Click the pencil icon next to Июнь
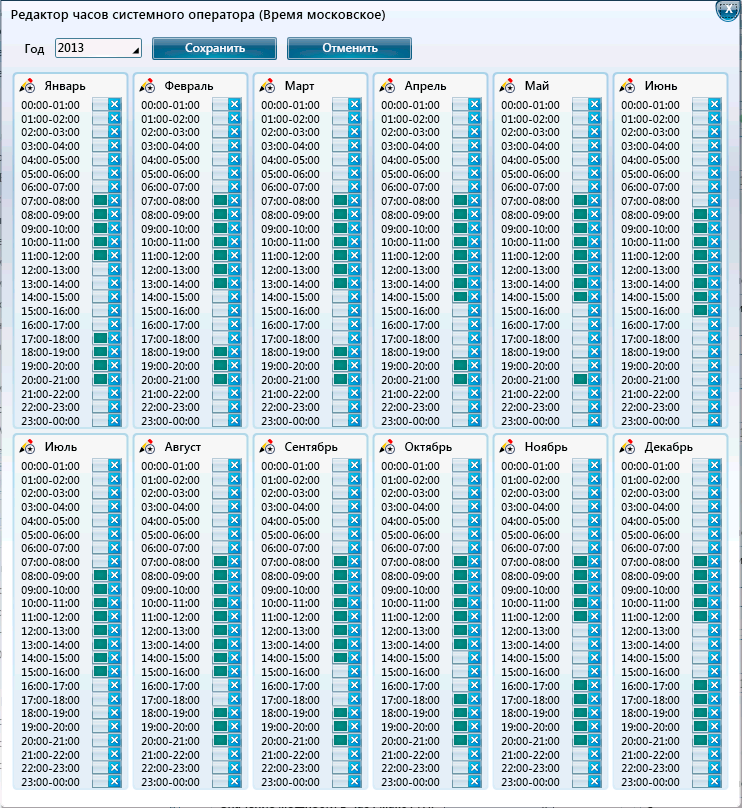Image resolution: width=742 pixels, height=808 pixels. (x=627, y=86)
